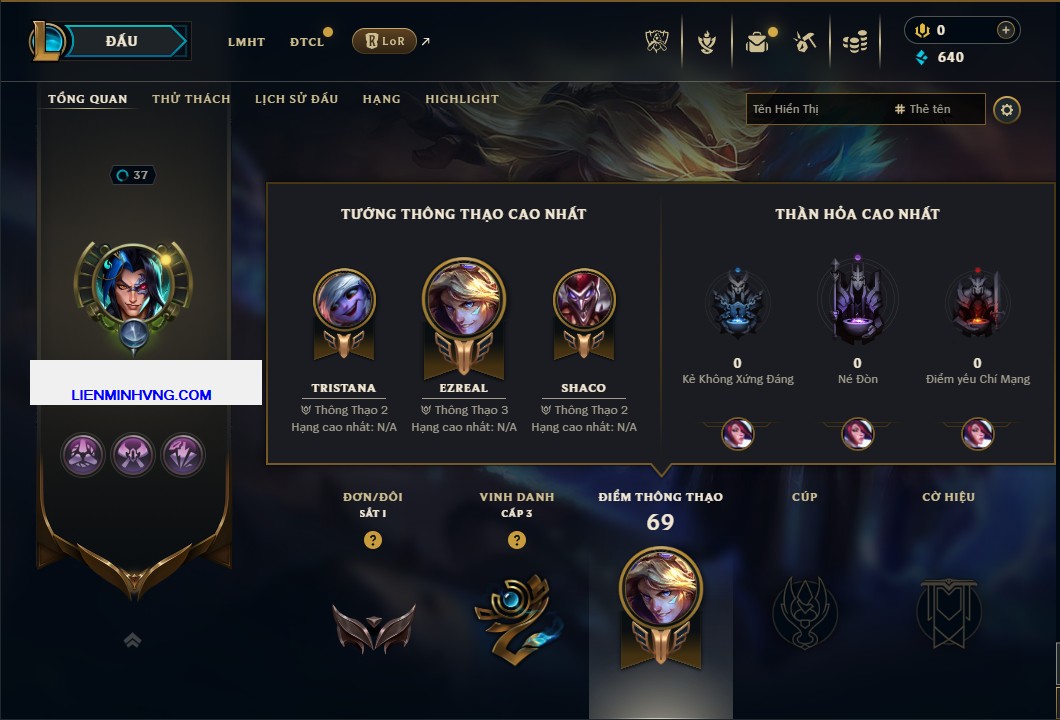The image size is (1060, 720).
Task: Open the Loot backpack icon
Action: tap(757, 43)
